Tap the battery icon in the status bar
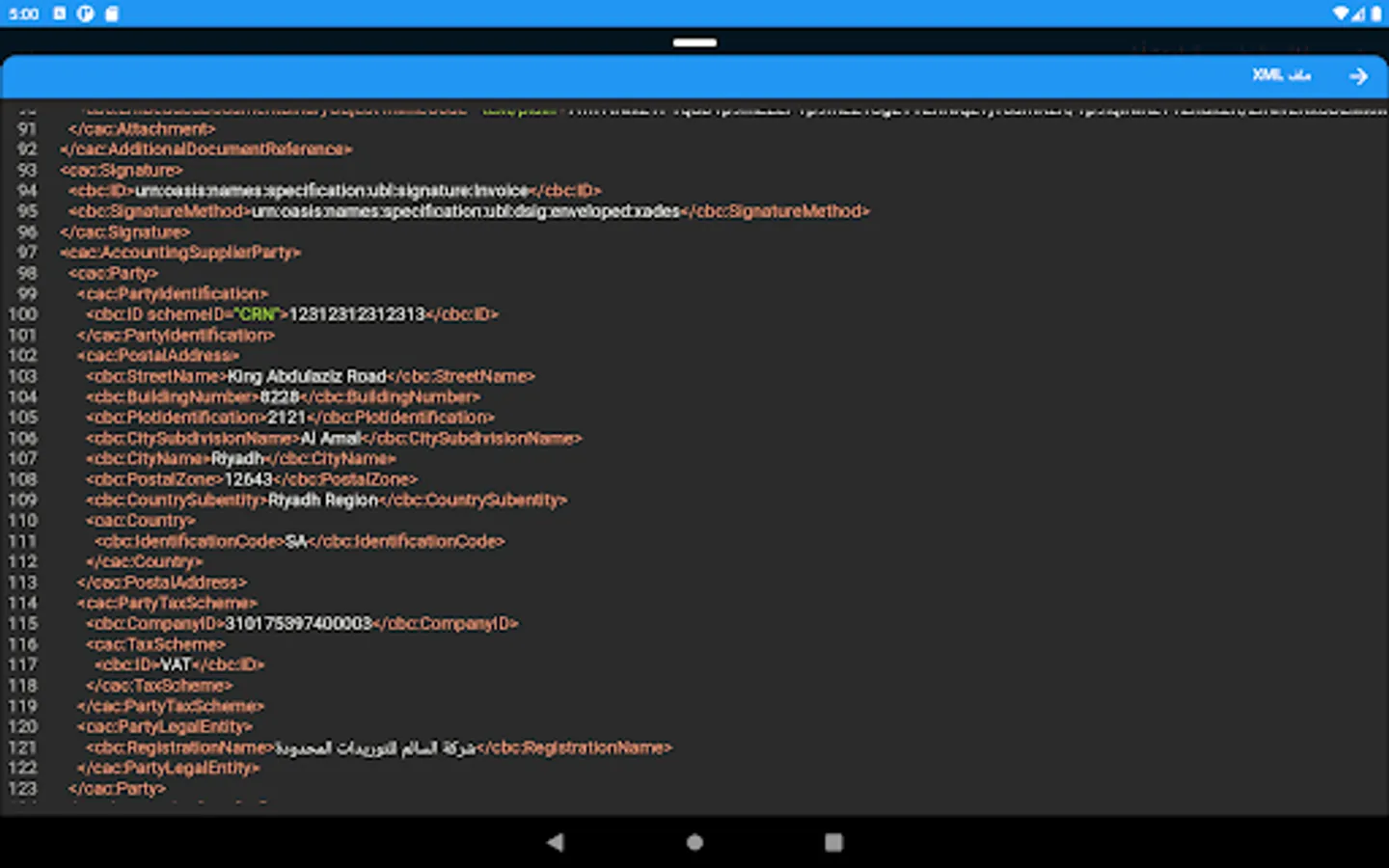This screenshot has width=1389, height=868. tap(1376, 14)
